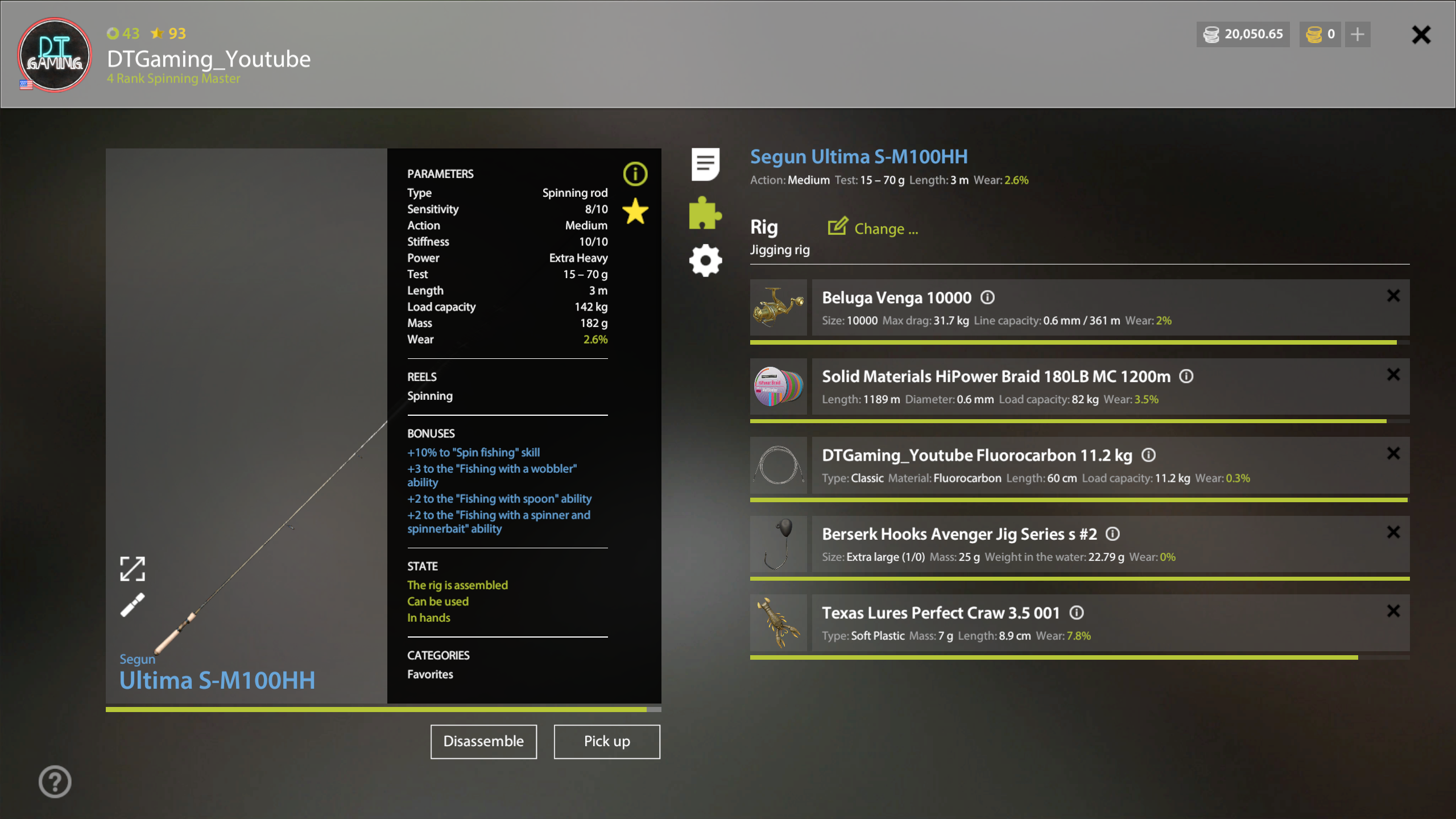
Task: Click the rod wear progress bar
Action: 383,709
